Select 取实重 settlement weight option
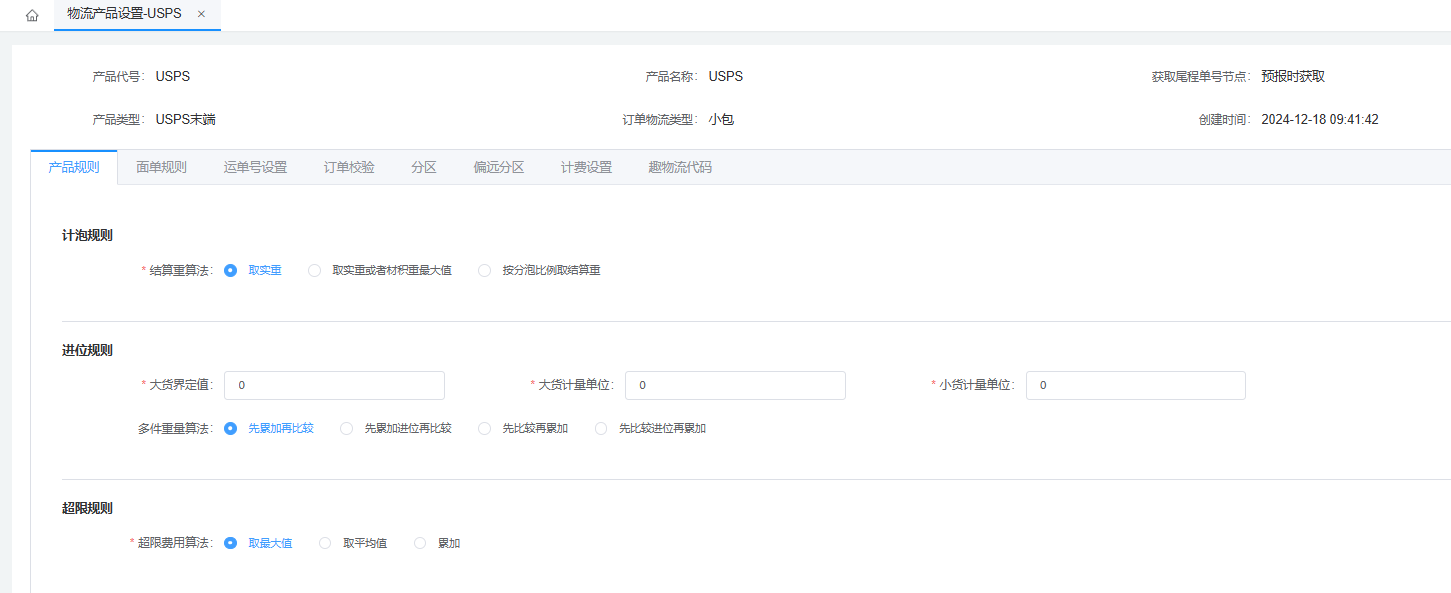 click(x=253, y=270)
